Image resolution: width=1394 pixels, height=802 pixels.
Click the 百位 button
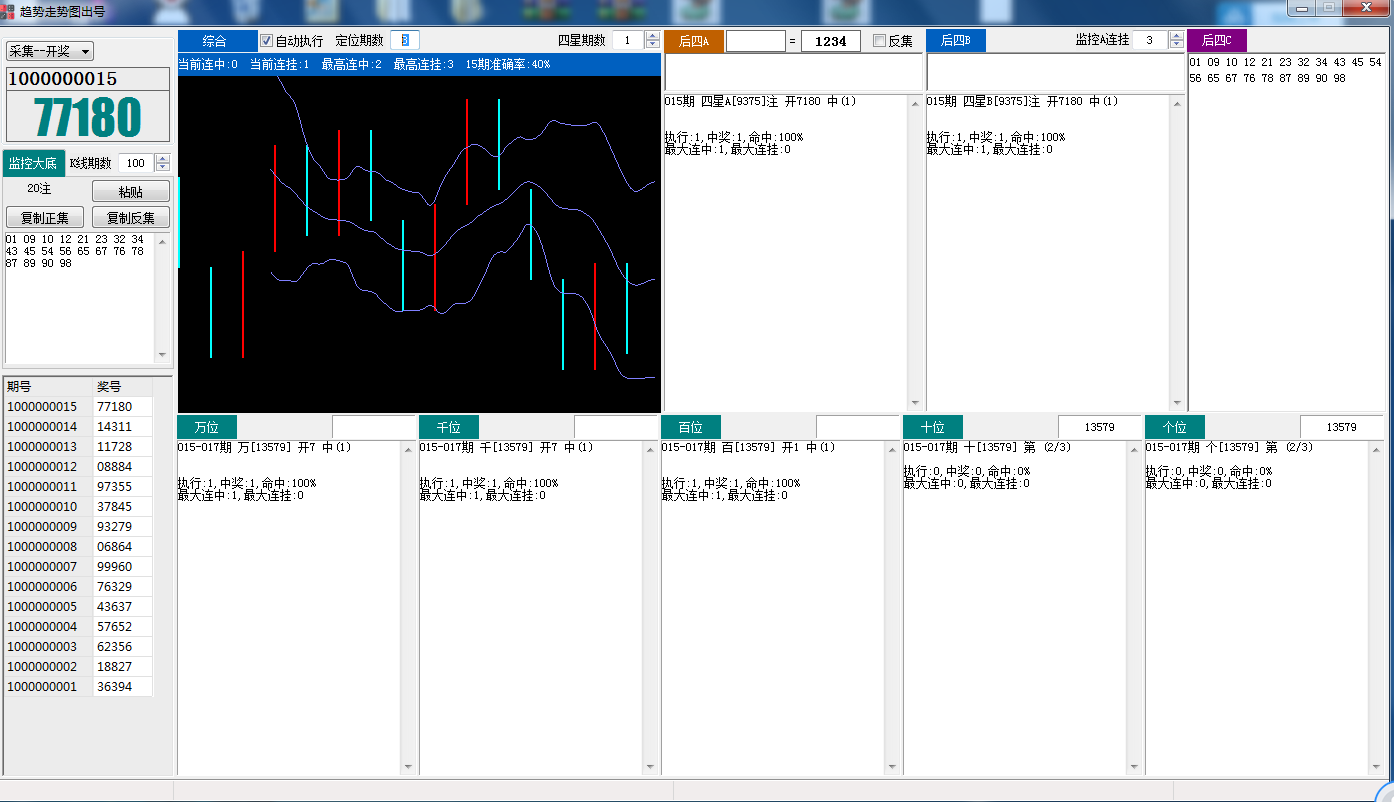(690, 427)
